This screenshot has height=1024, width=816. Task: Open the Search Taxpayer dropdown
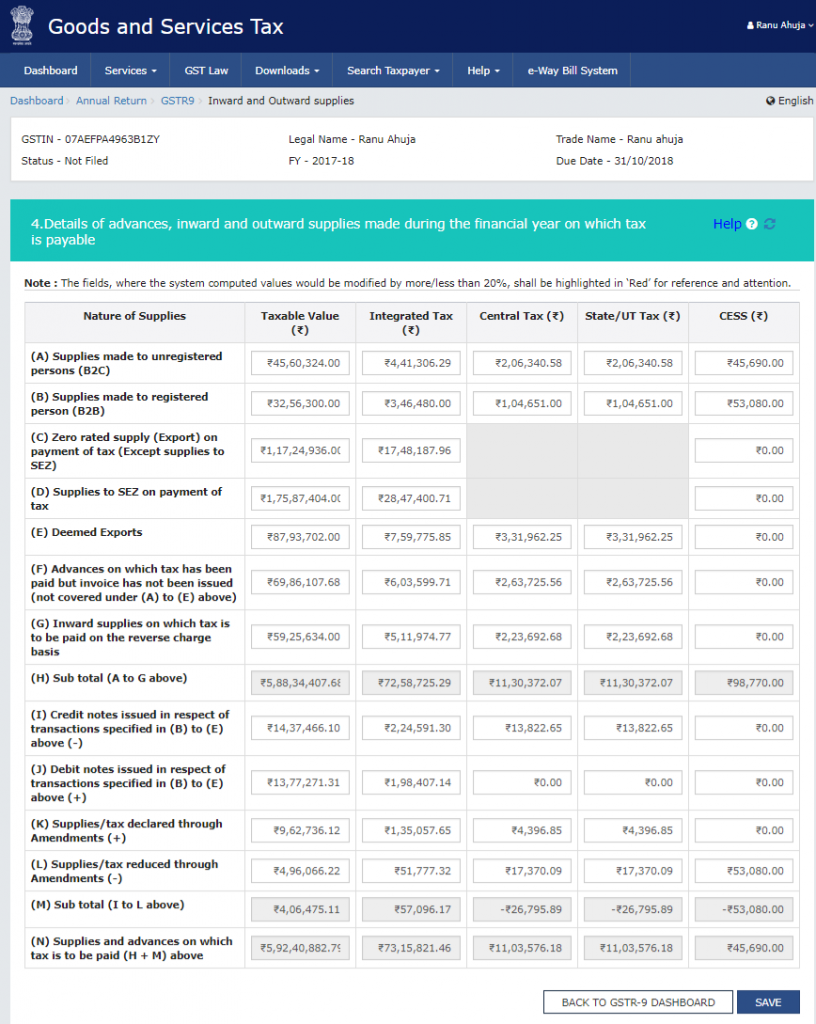click(x=393, y=71)
